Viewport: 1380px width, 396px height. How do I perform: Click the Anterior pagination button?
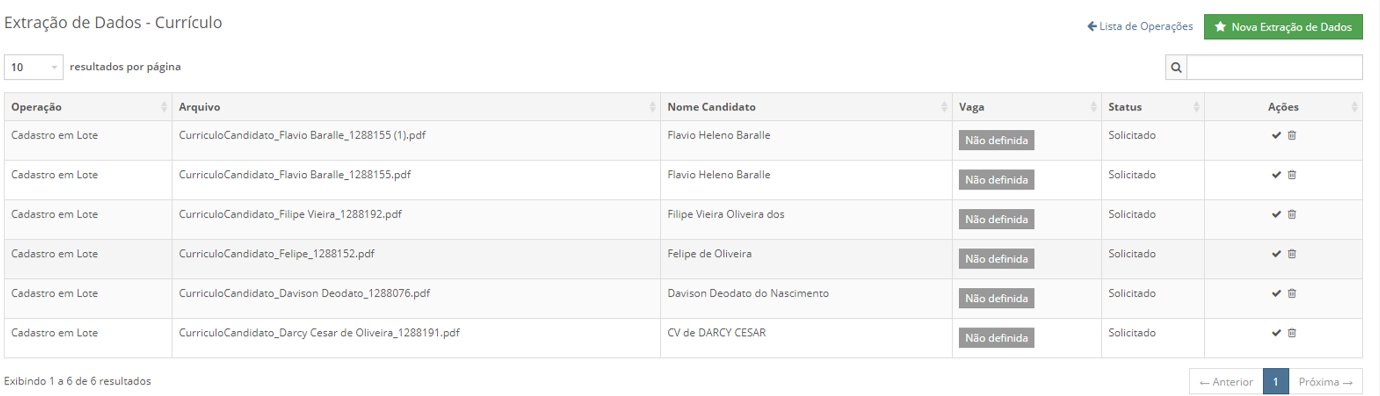(1226, 382)
